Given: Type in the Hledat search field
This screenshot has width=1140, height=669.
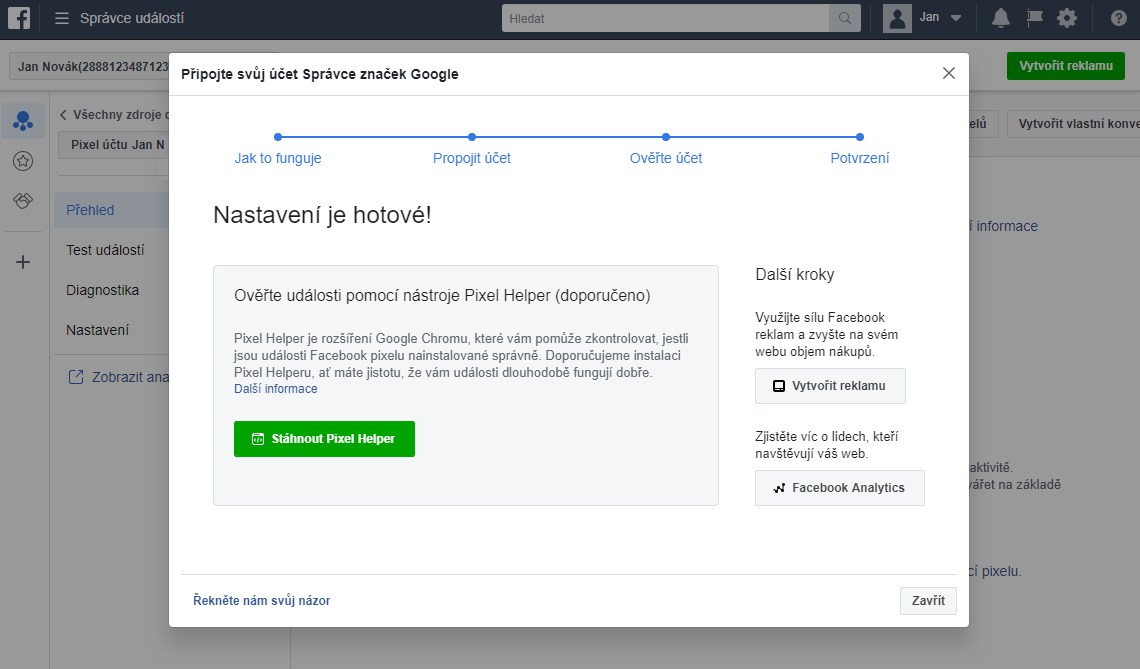Looking at the screenshot, I should (x=665, y=18).
